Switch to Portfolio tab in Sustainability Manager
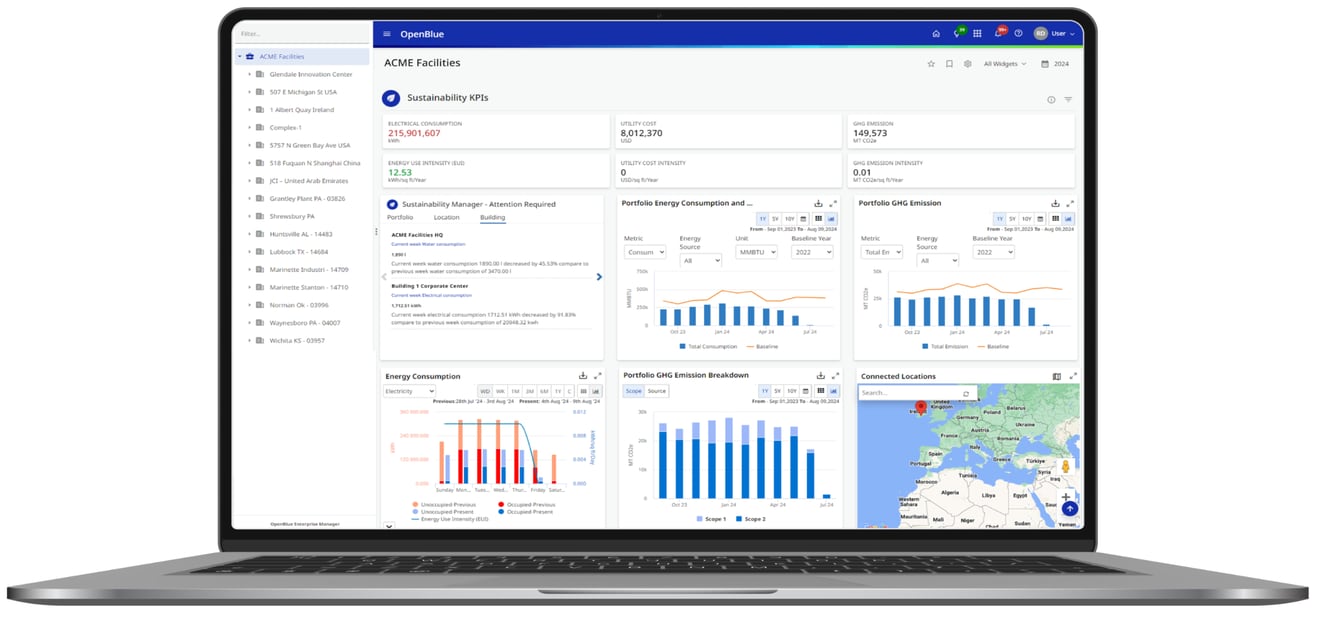The image size is (1320, 620). pyautogui.click(x=400, y=217)
